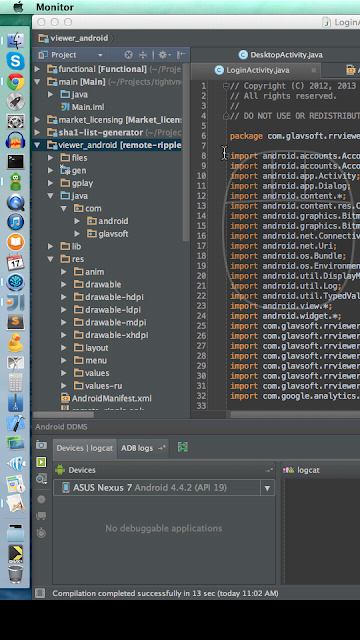Click the screen capture camera icon in DDMS
This screenshot has width=360, height=640.
pos(41,445)
